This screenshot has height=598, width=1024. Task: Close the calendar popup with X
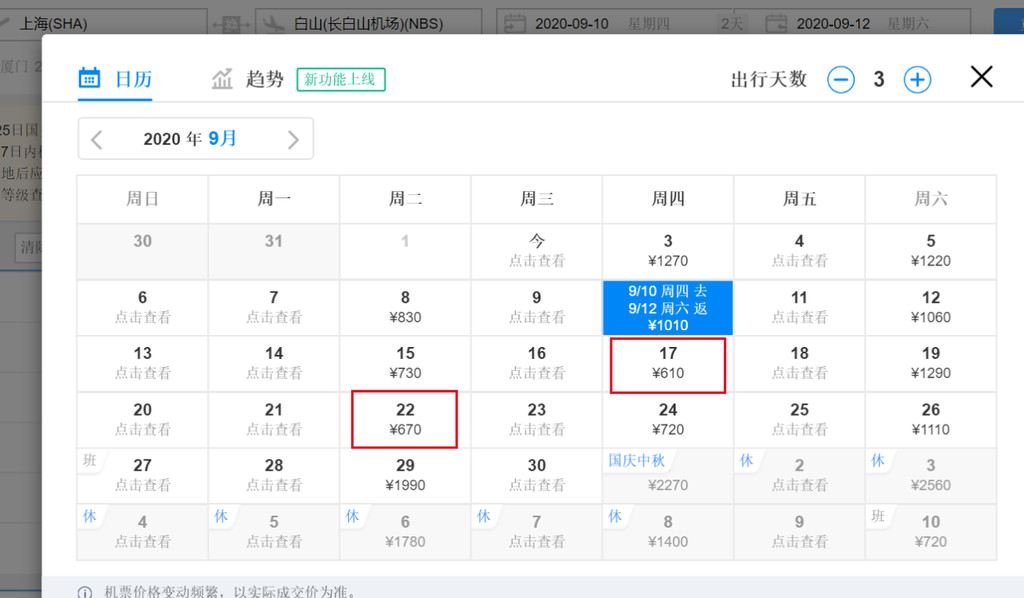tap(981, 77)
